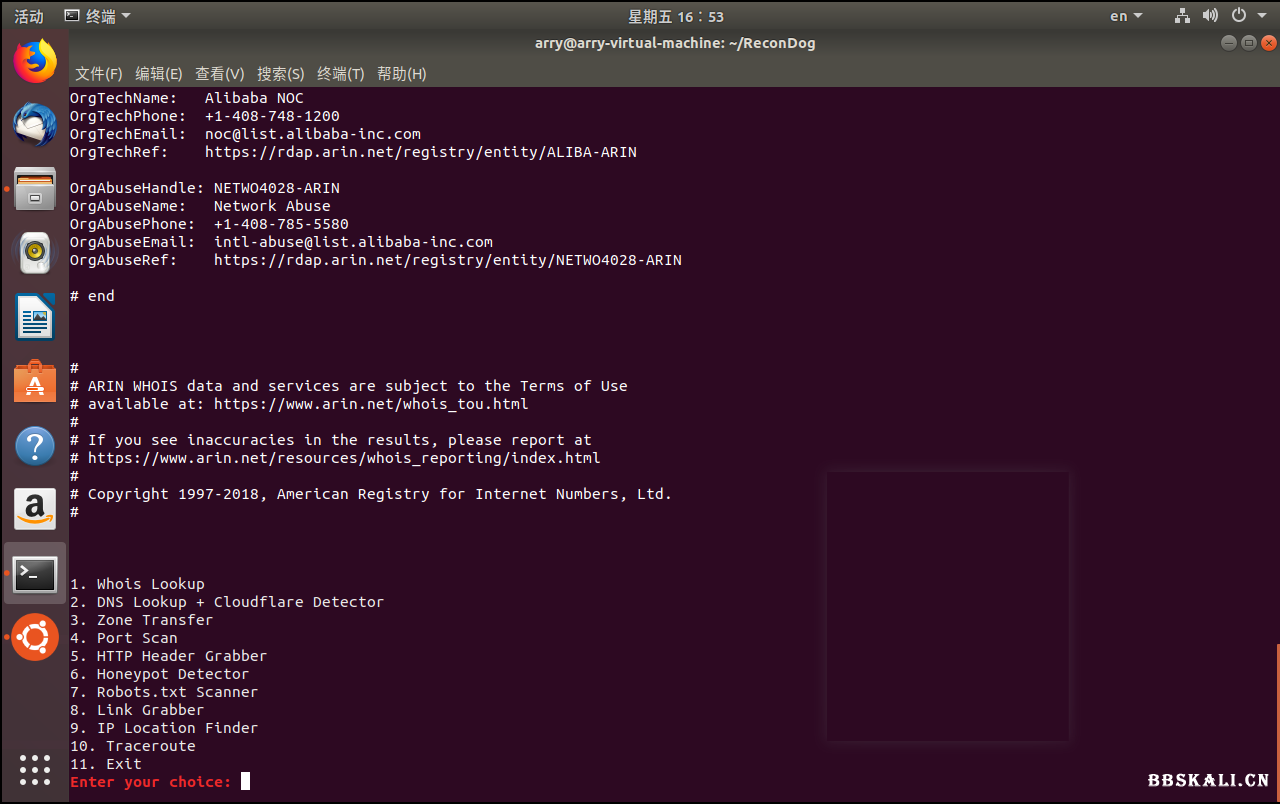Open the clock showing 星期五 16:53
Viewport: 1280px width, 804px height.
[x=675, y=16]
